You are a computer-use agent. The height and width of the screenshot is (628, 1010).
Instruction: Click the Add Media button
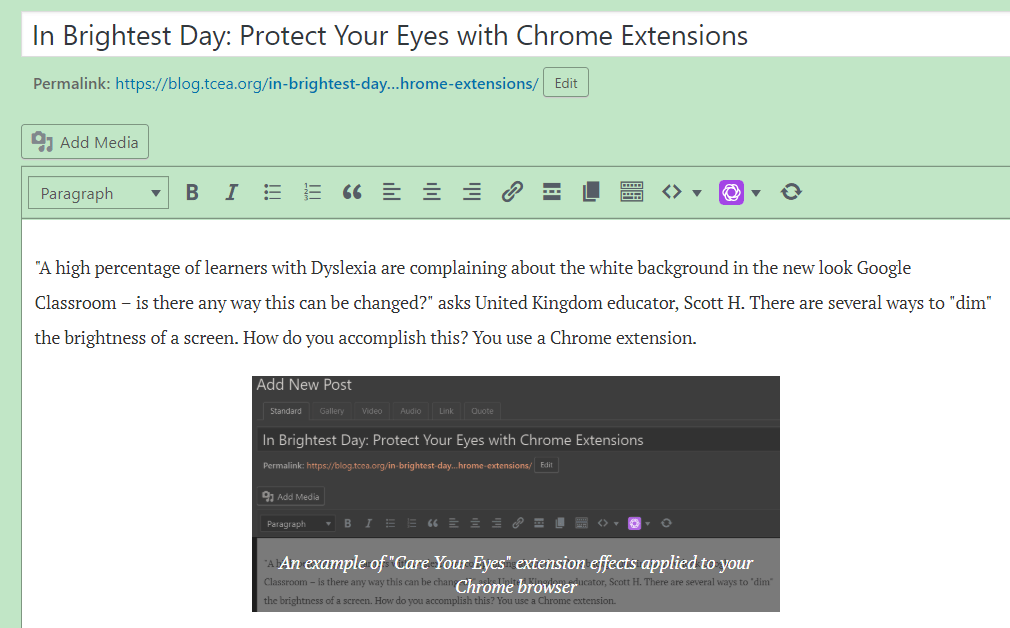(85, 142)
